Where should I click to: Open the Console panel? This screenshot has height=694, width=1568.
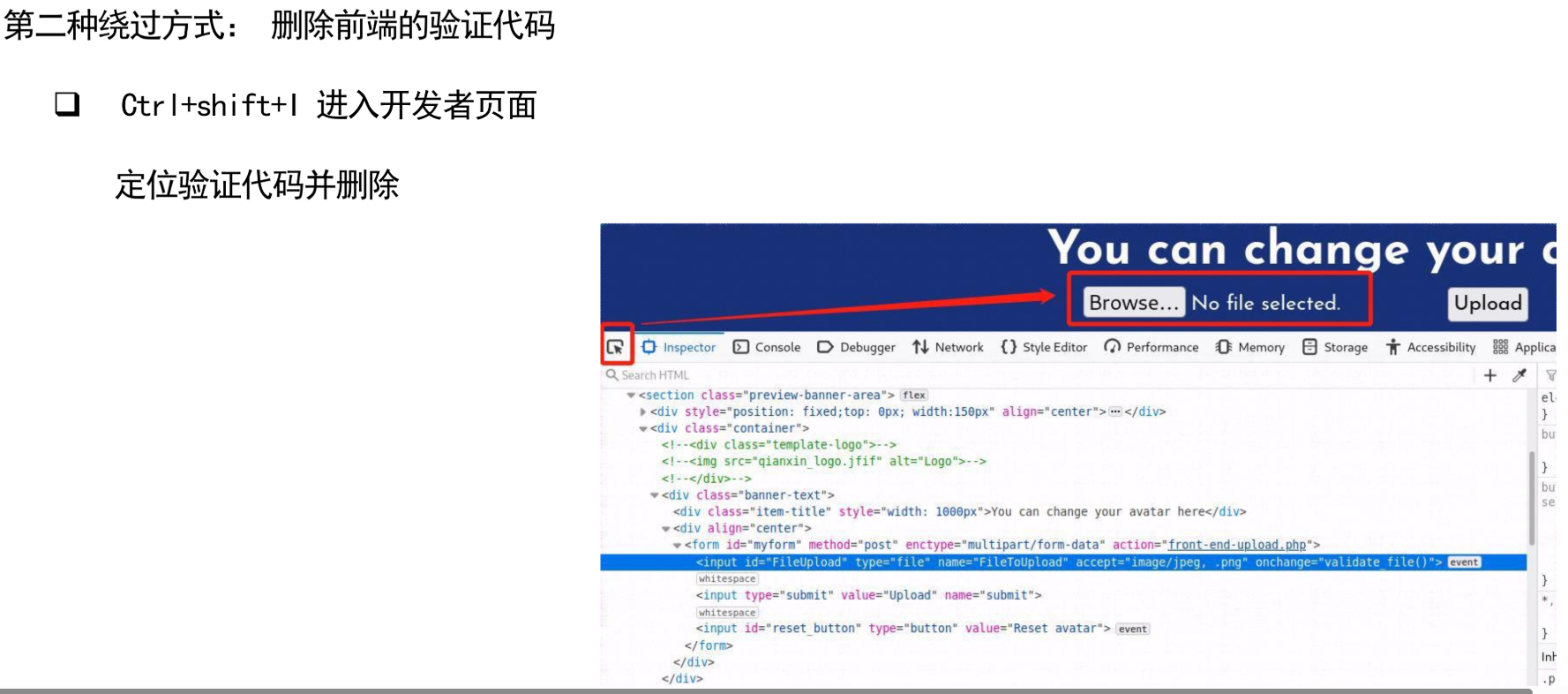coord(767,347)
